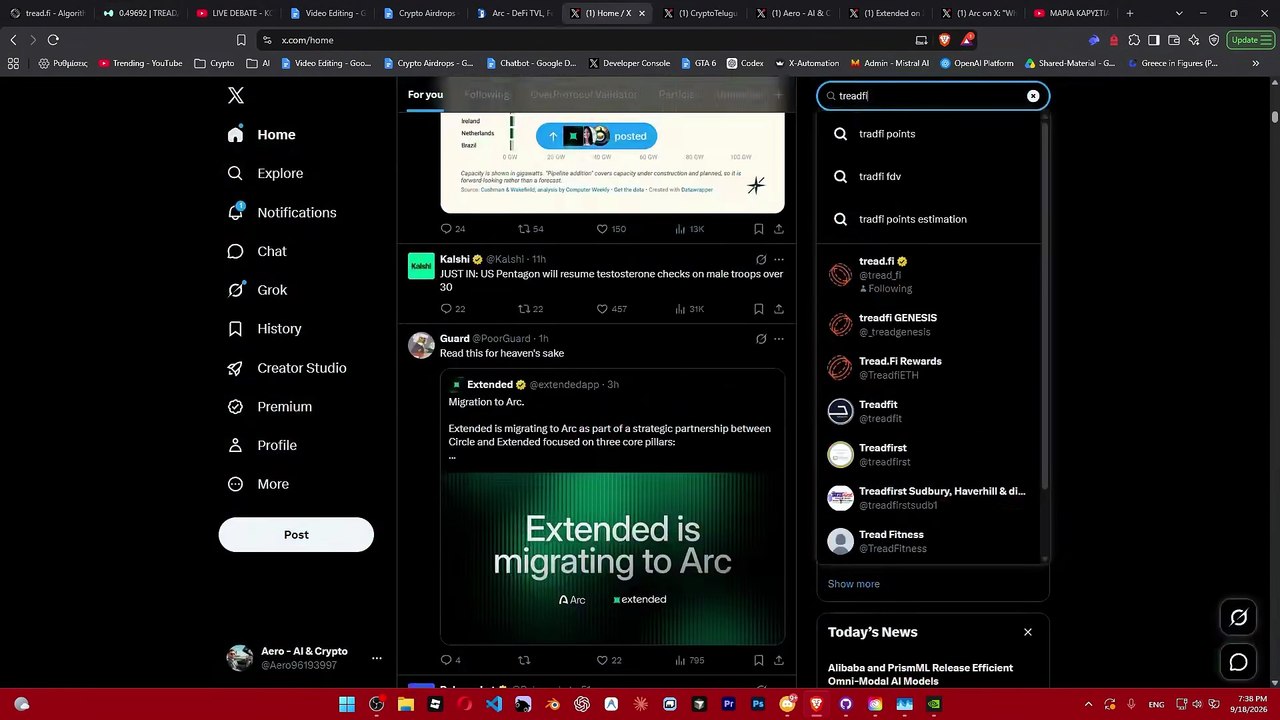Share the Kalshi post
Screen dimensions: 1280x720
[x=779, y=309]
